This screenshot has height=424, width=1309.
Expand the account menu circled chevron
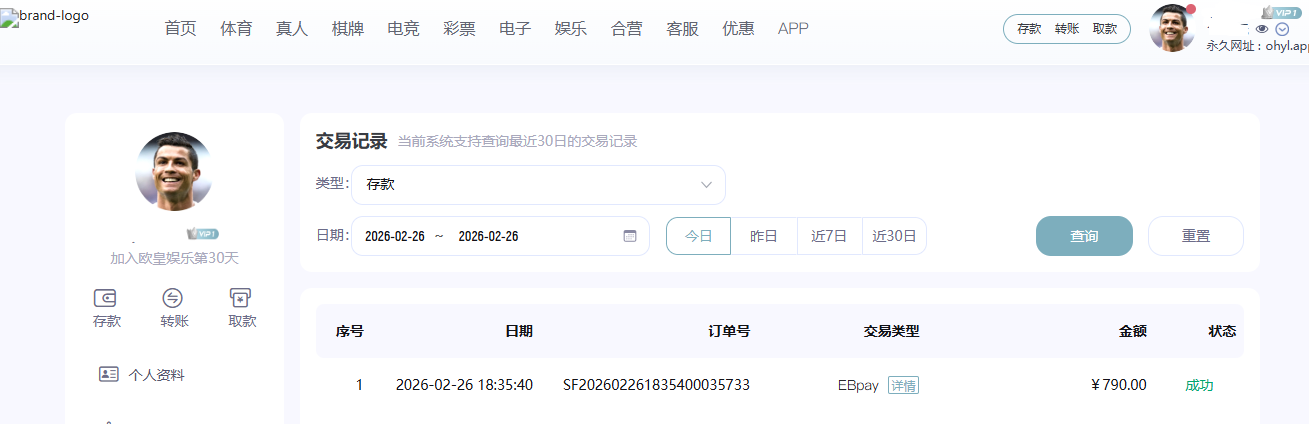[x=1282, y=28]
